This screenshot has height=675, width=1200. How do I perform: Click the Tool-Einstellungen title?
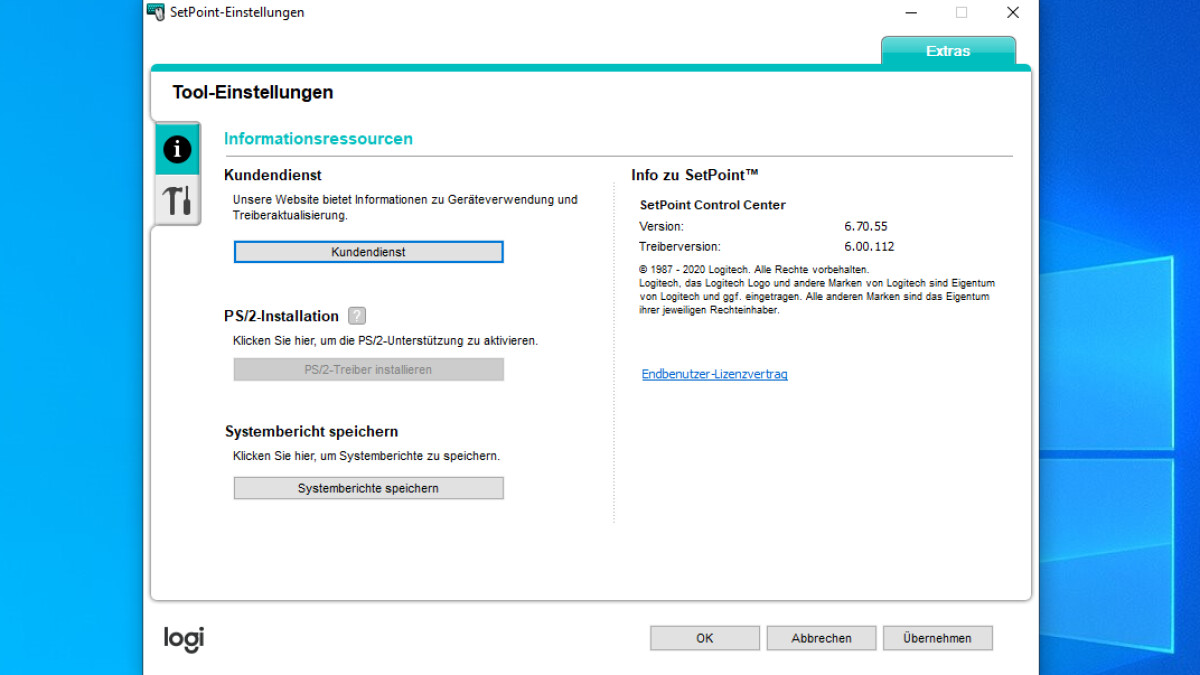pyautogui.click(x=253, y=92)
